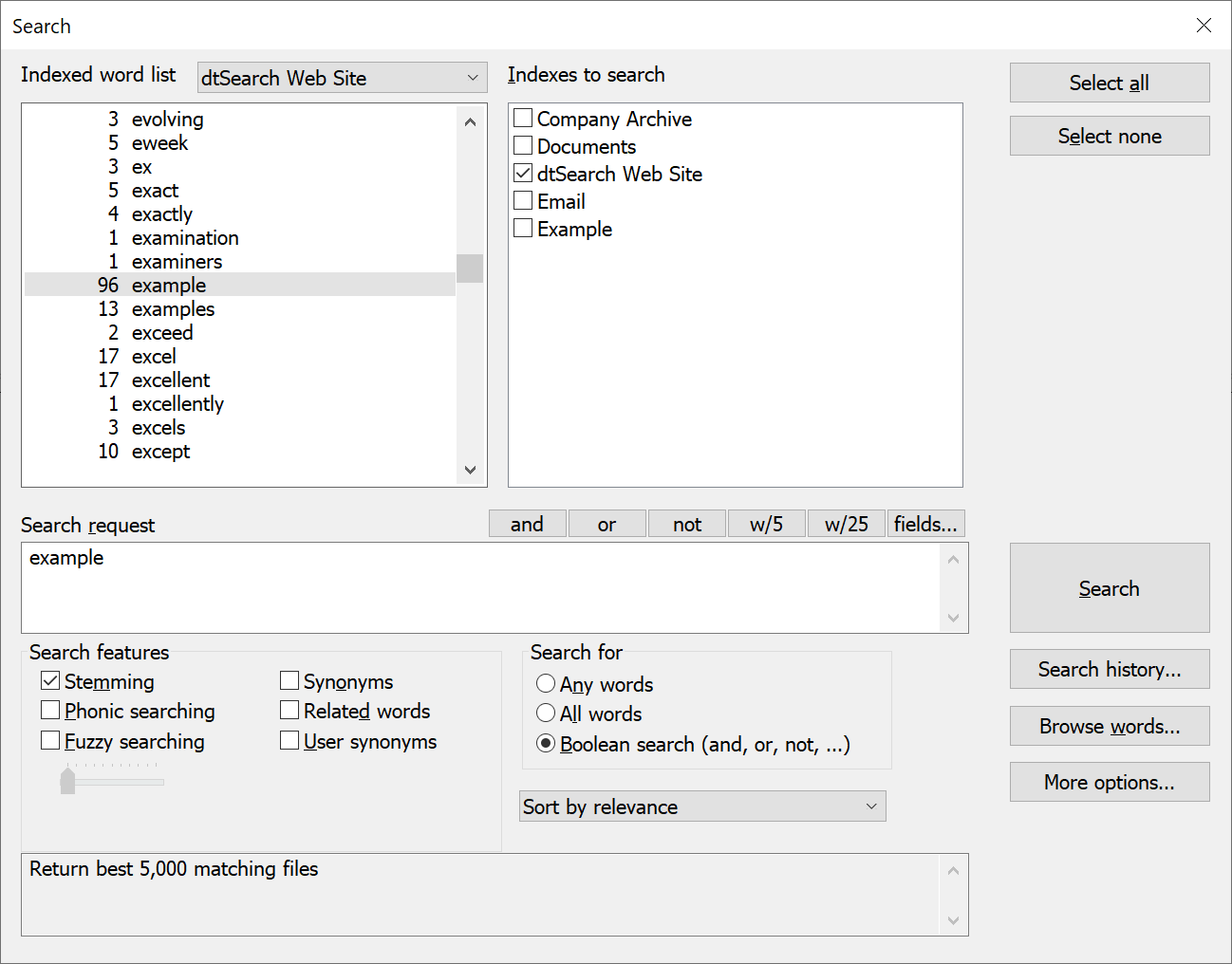Click word list scroll up arrow
This screenshot has height=964, width=1232.
pos(470,121)
